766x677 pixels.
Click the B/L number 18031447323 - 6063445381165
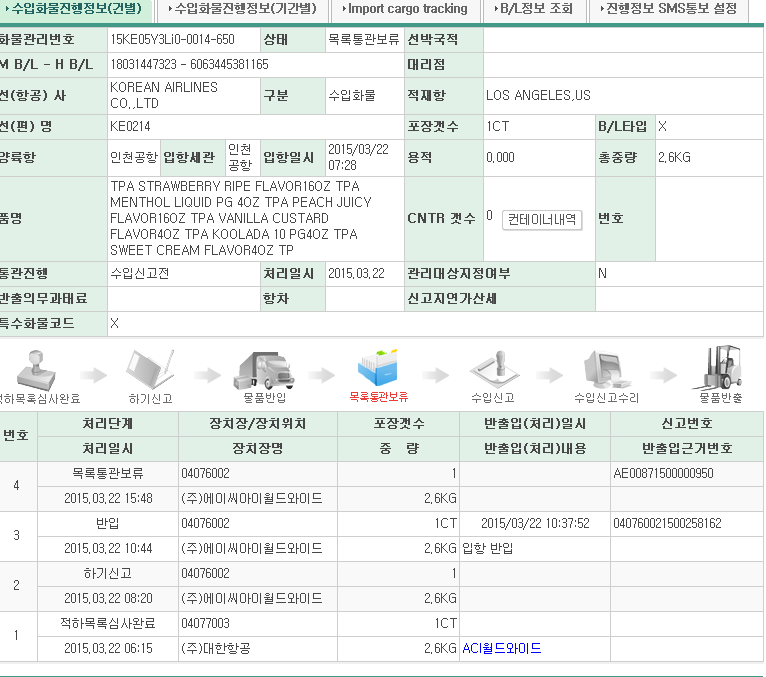(x=190, y=64)
